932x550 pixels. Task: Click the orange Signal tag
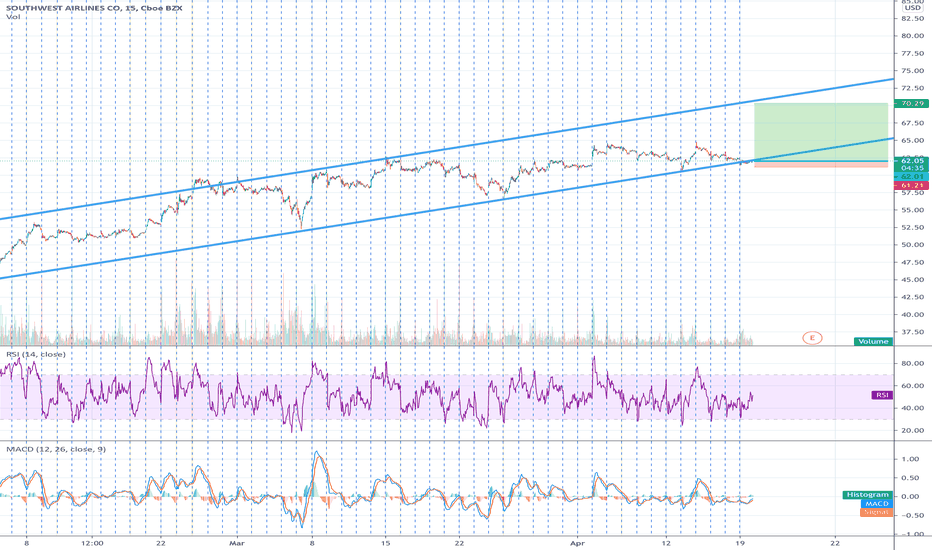876,512
